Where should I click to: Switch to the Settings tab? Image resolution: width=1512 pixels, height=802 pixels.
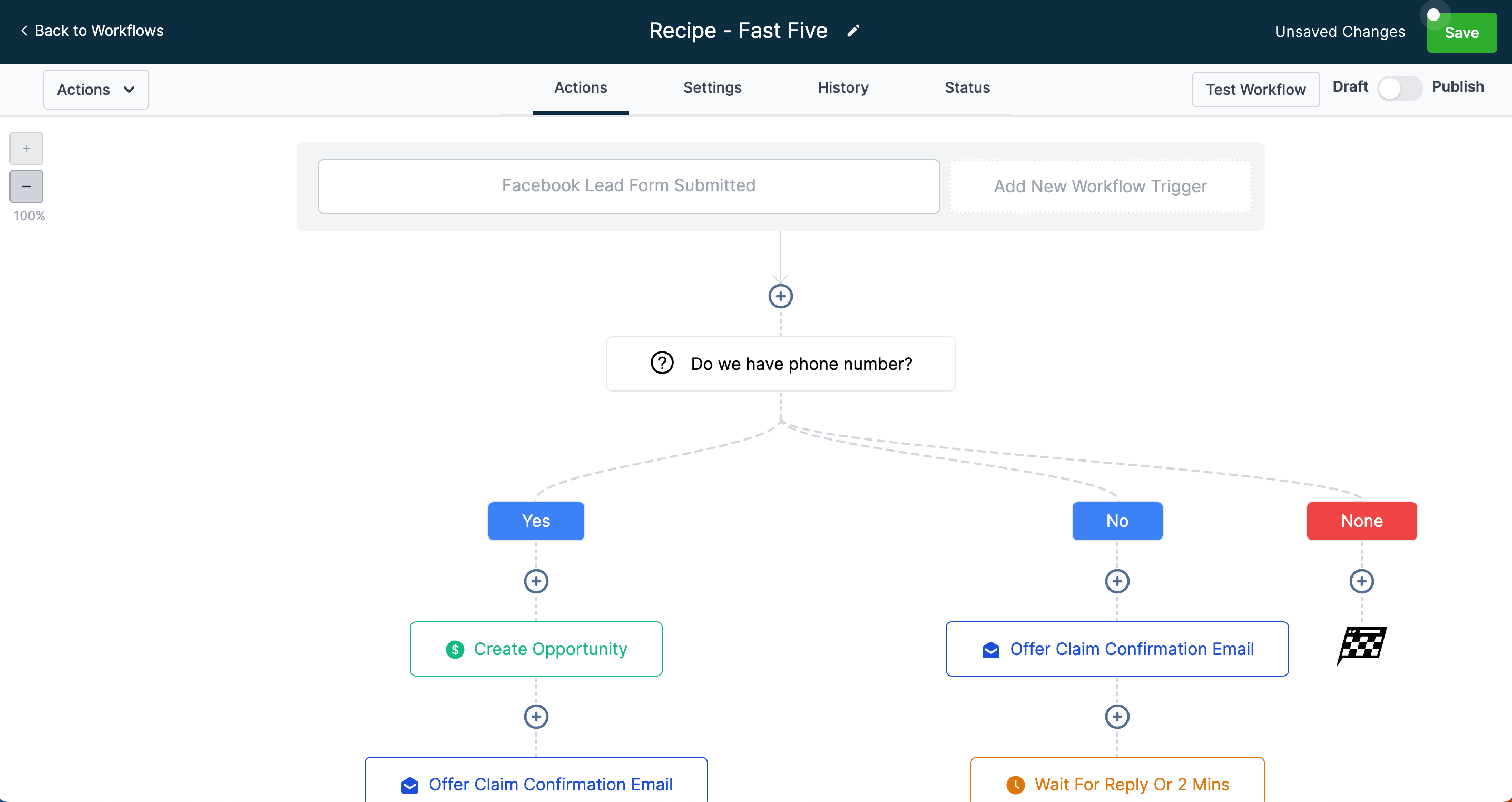click(713, 88)
